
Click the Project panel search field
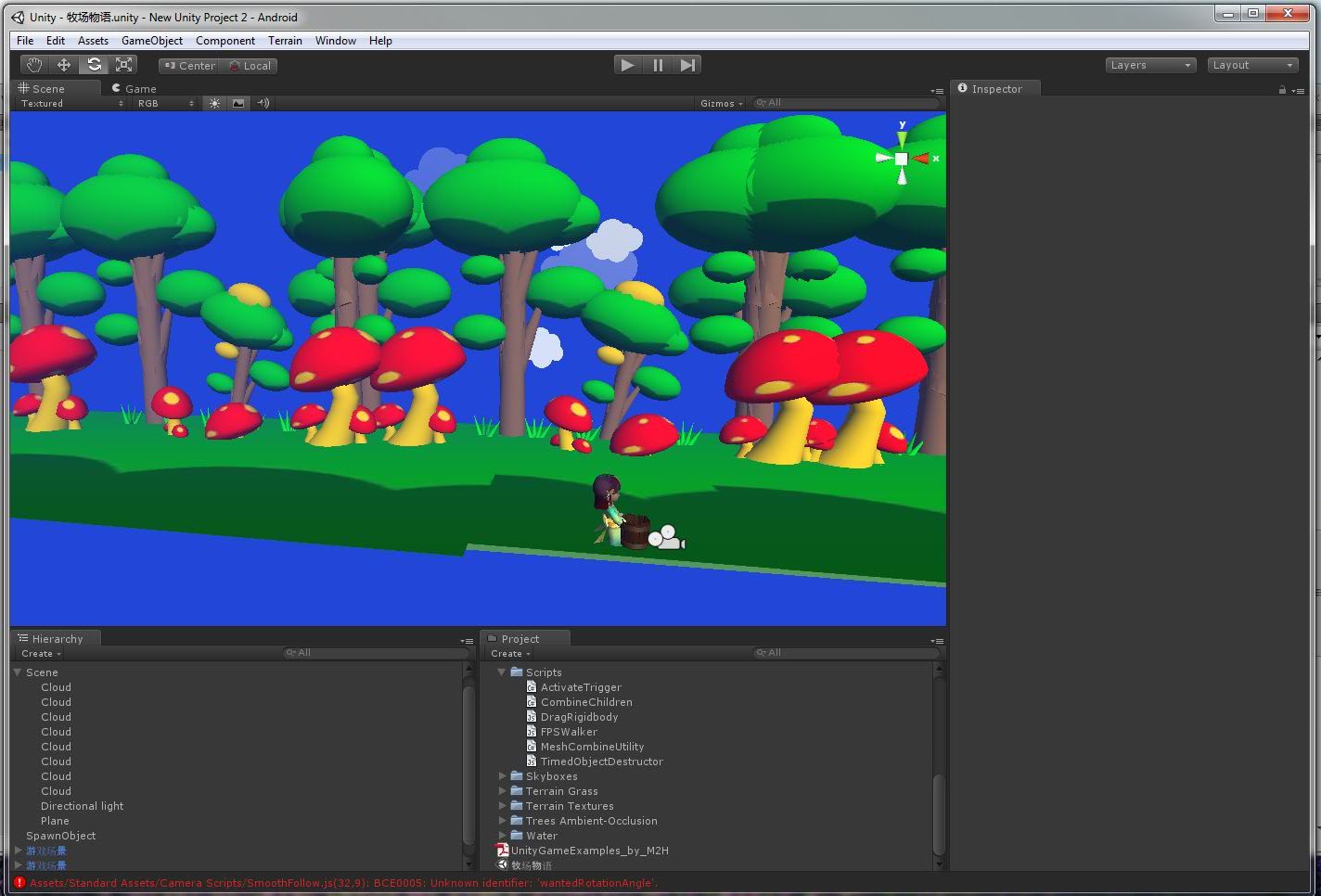[846, 653]
